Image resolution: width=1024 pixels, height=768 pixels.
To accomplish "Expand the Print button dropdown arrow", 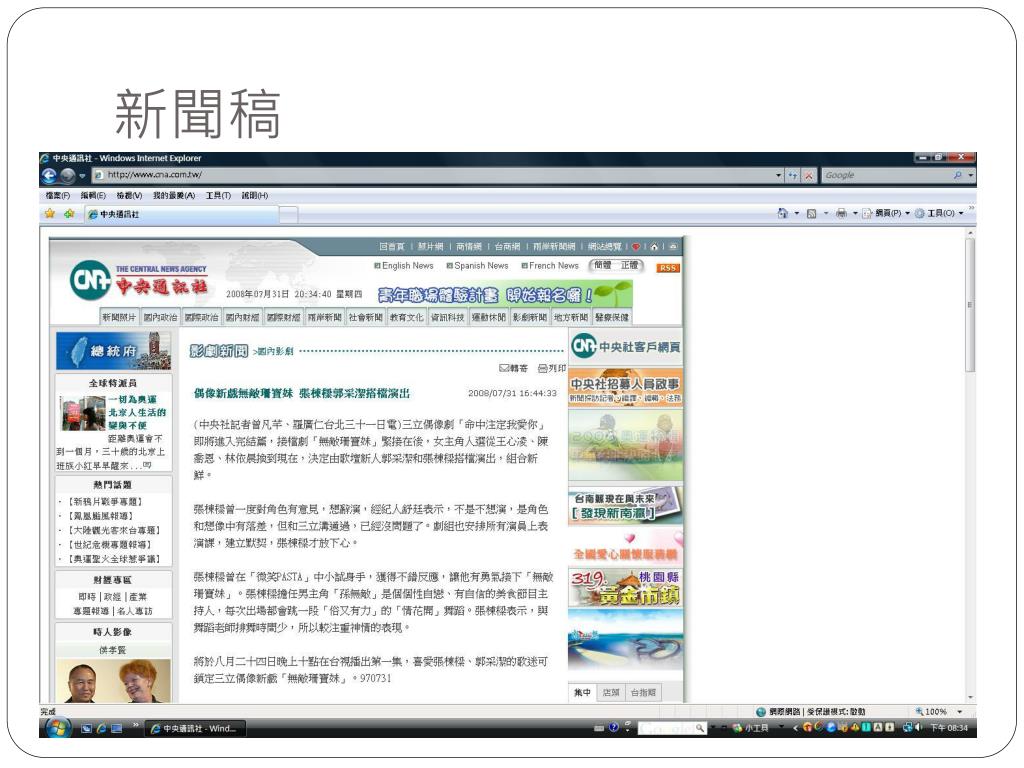I will 855,214.
